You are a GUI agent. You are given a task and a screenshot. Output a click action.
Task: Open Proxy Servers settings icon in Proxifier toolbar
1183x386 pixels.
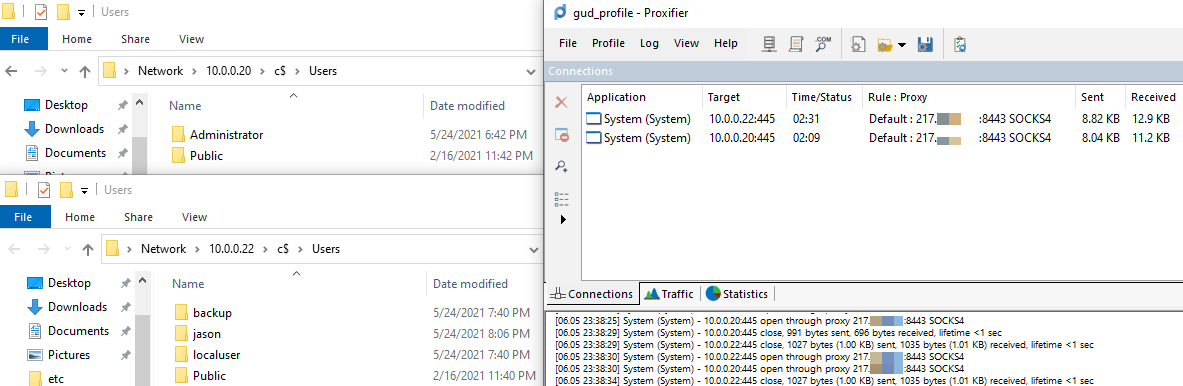coord(770,44)
